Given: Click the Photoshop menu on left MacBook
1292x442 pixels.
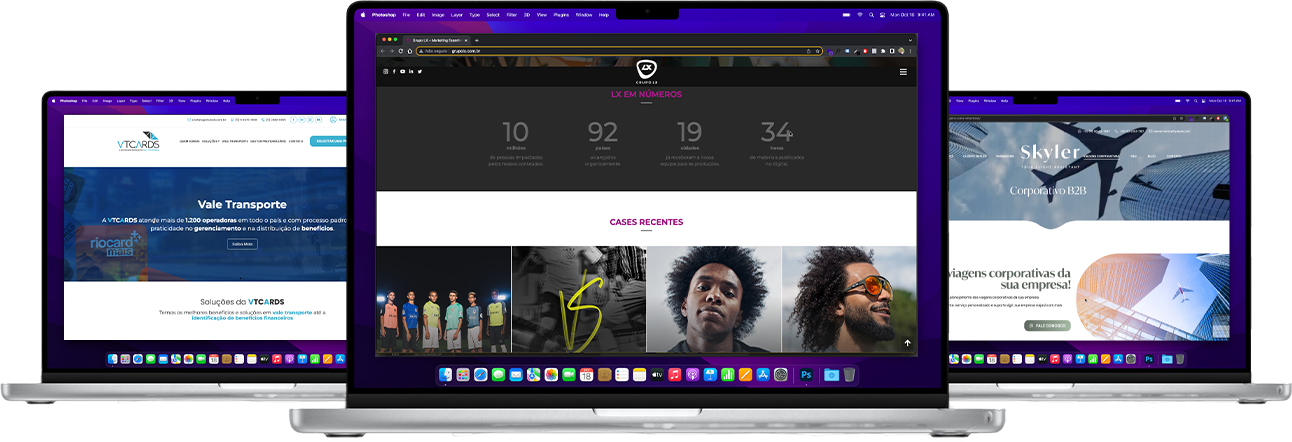Looking at the screenshot, I should tap(68, 101).
